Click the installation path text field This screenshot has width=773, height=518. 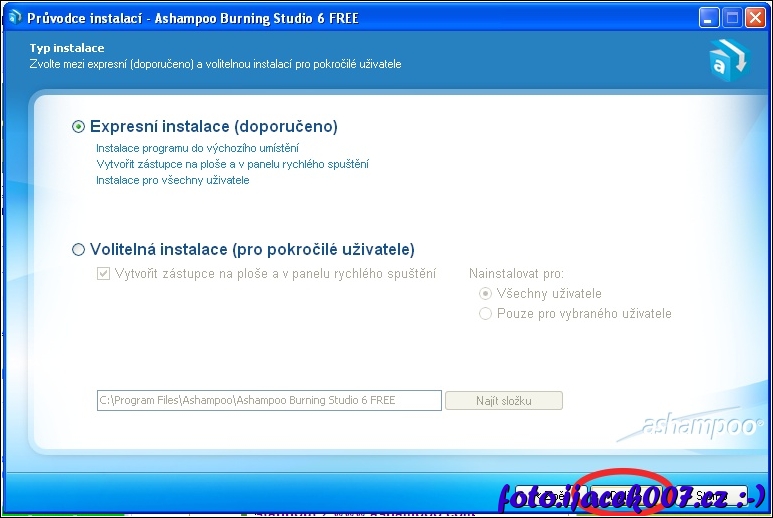(268, 400)
